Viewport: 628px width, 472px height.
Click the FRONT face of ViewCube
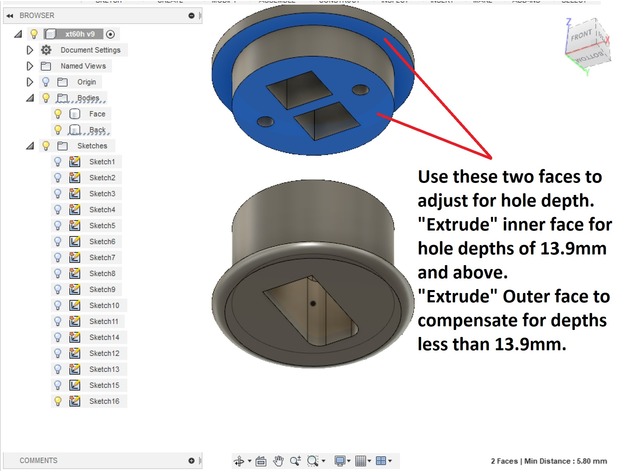[582, 36]
